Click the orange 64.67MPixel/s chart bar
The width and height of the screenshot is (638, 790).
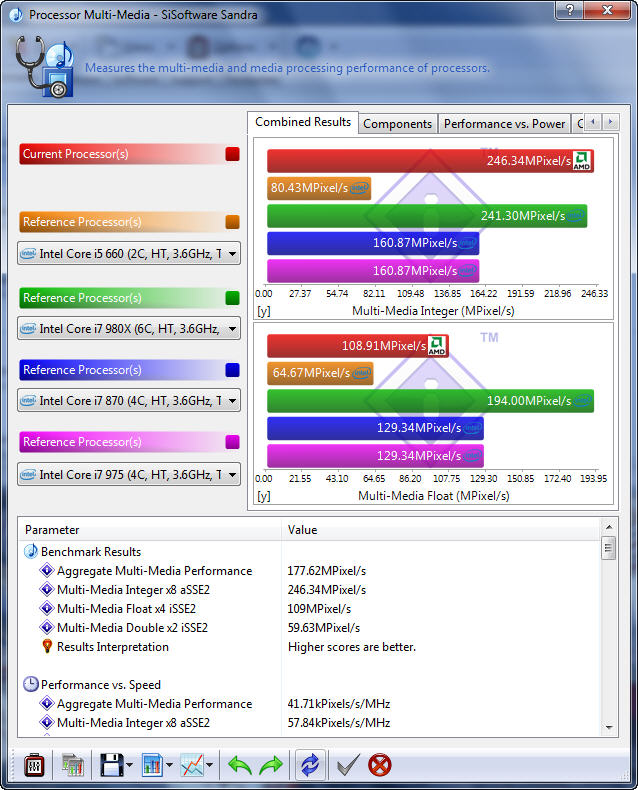[x=320, y=373]
